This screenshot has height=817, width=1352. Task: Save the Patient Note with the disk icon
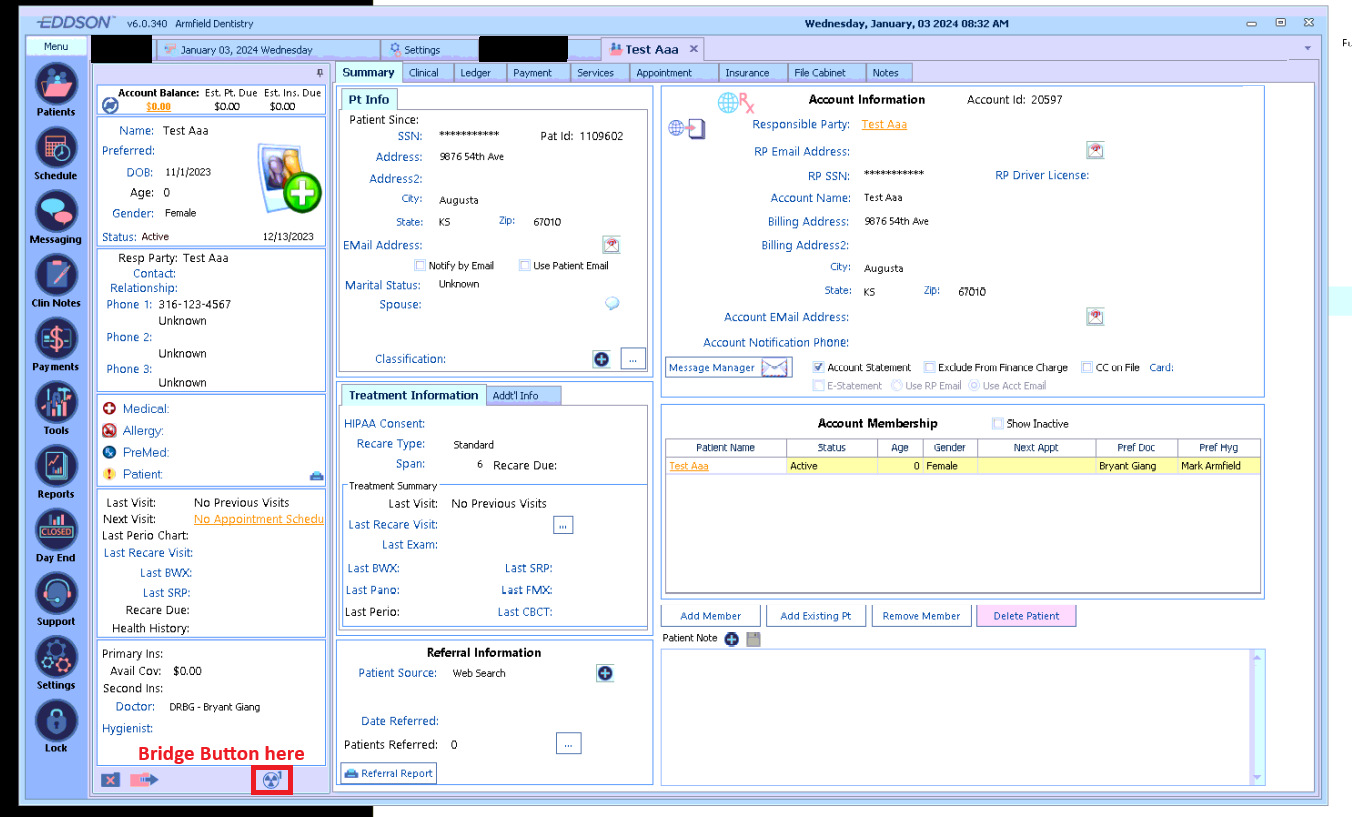pos(753,639)
